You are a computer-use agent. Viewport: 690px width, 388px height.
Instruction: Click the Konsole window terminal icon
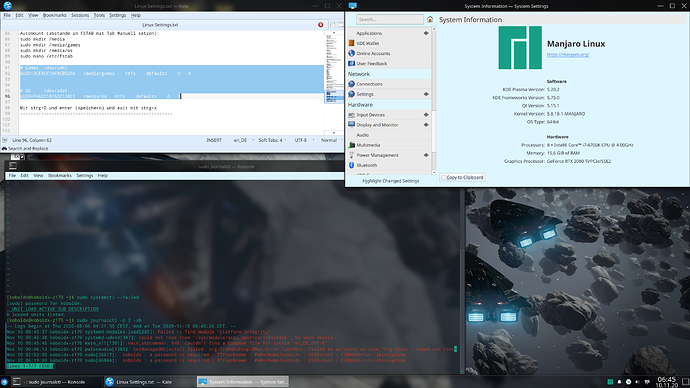tap(13, 166)
